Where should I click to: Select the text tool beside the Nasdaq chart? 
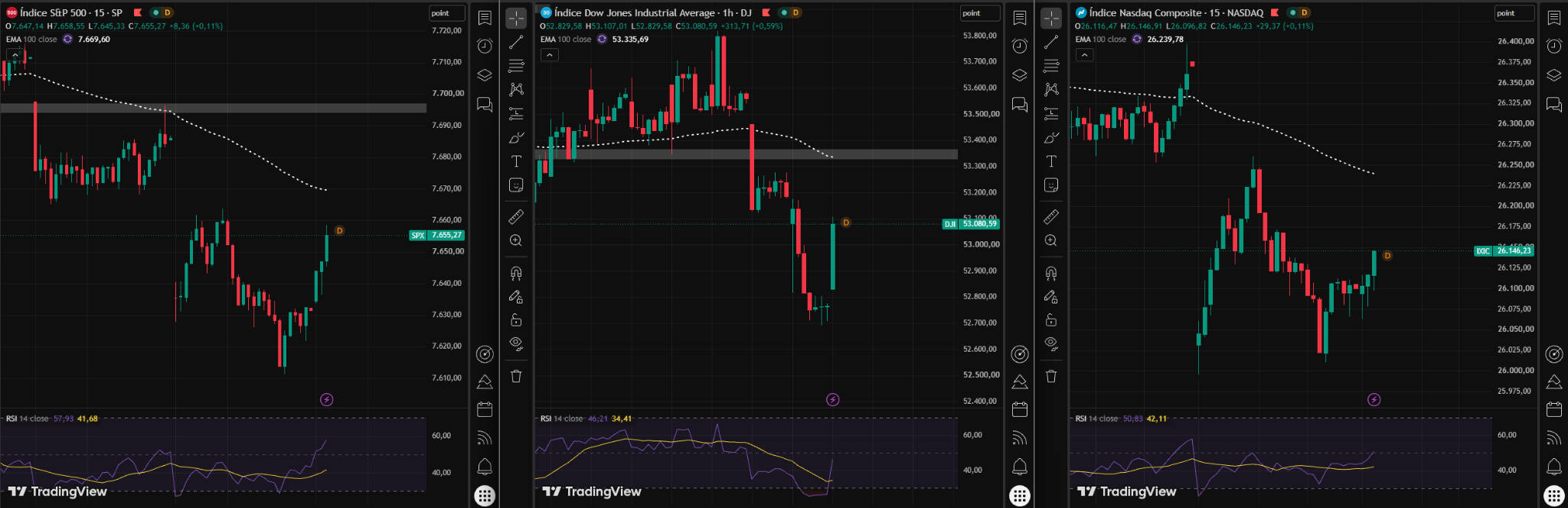[1051, 161]
